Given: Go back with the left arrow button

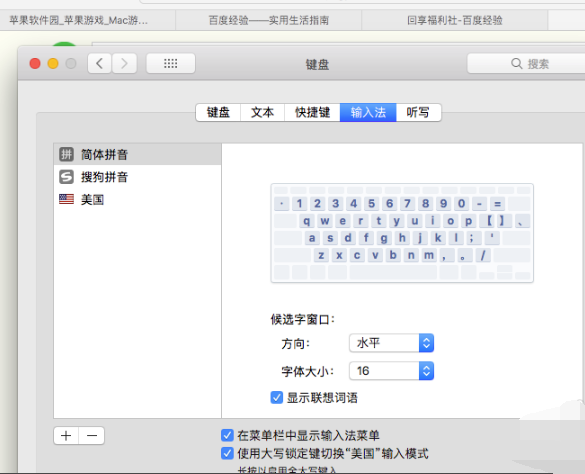Looking at the screenshot, I should tap(100, 63).
